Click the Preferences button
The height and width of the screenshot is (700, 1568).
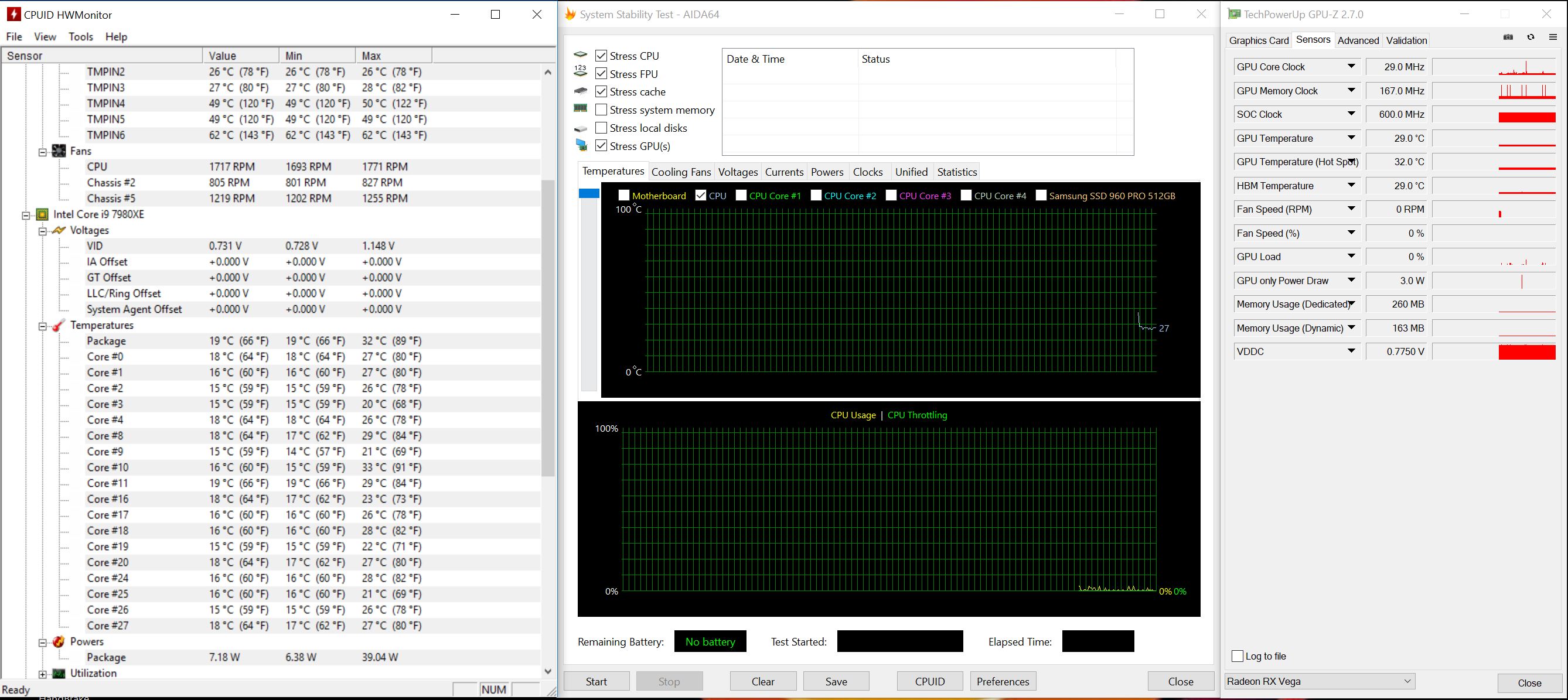(1003, 681)
